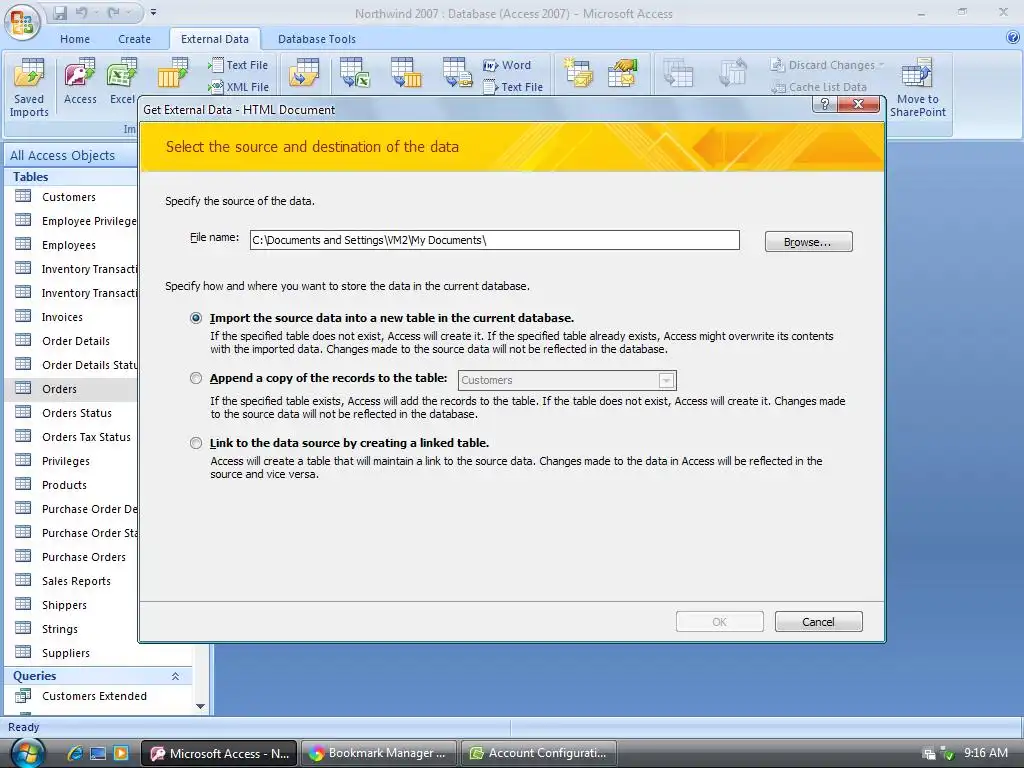The width and height of the screenshot is (1024, 768).
Task: Customize Quick Access Toolbar dropdown arrow
Action: click(153, 12)
